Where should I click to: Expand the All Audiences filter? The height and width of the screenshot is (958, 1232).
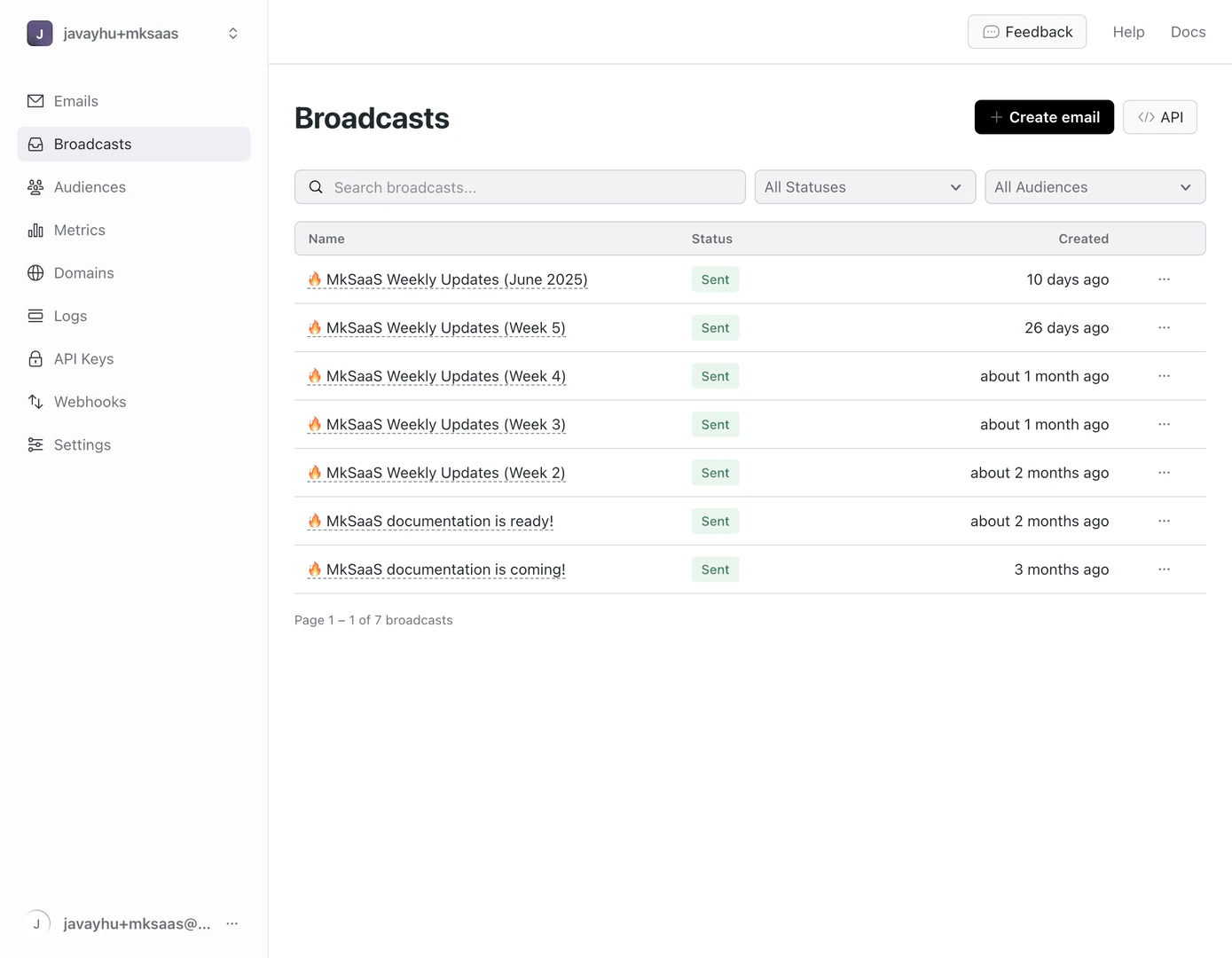point(1094,187)
